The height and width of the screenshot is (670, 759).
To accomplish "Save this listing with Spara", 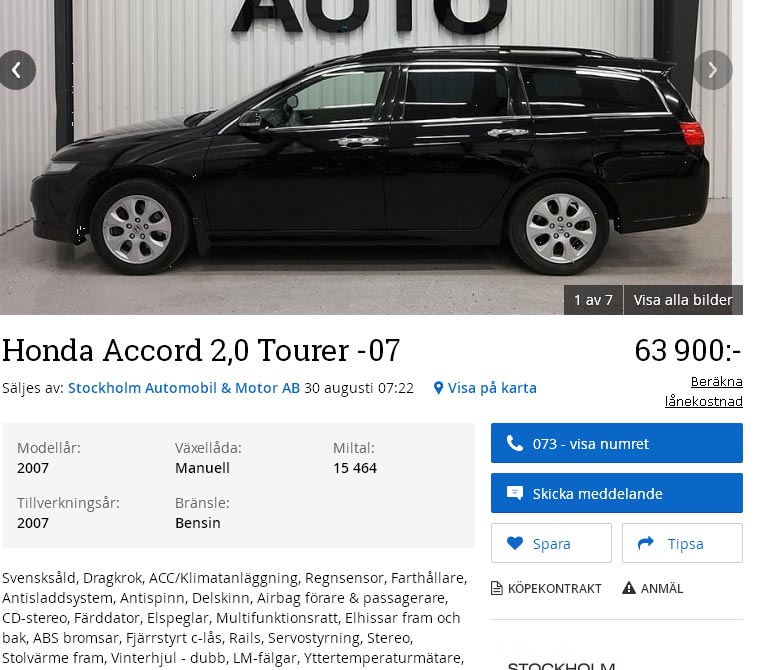I will (x=551, y=543).
